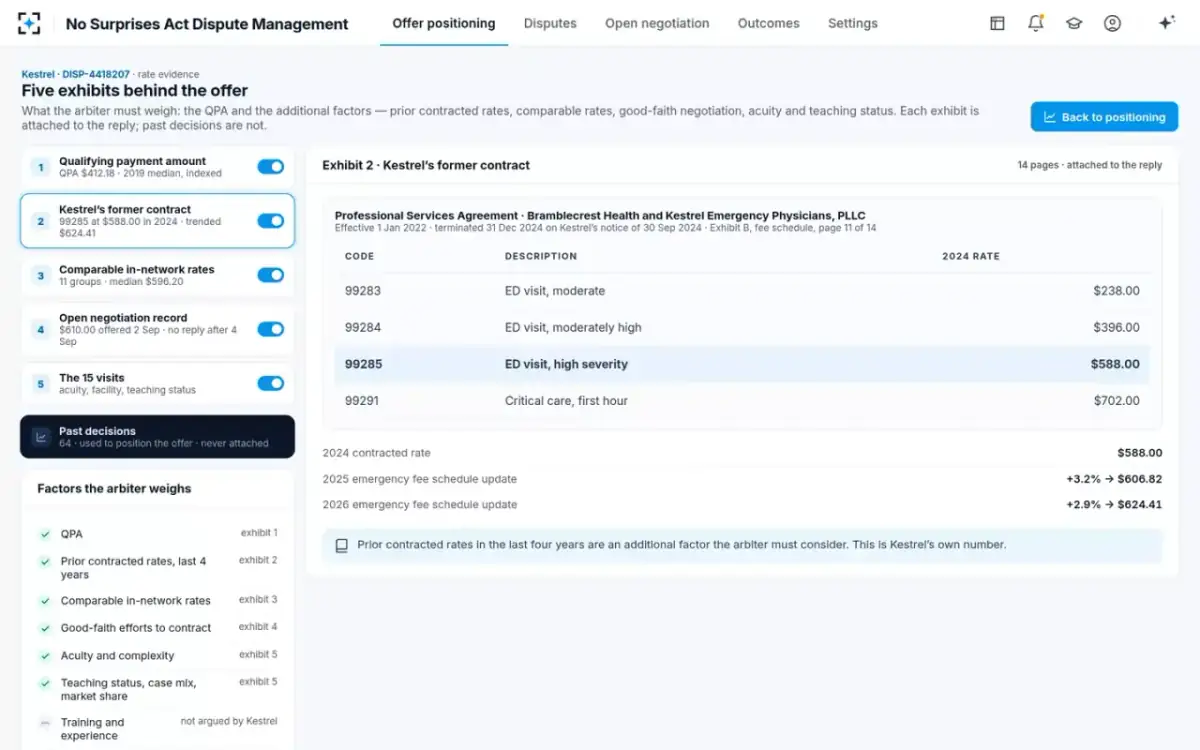Click the CODE column header
This screenshot has width=1200, height=750.
click(x=359, y=256)
